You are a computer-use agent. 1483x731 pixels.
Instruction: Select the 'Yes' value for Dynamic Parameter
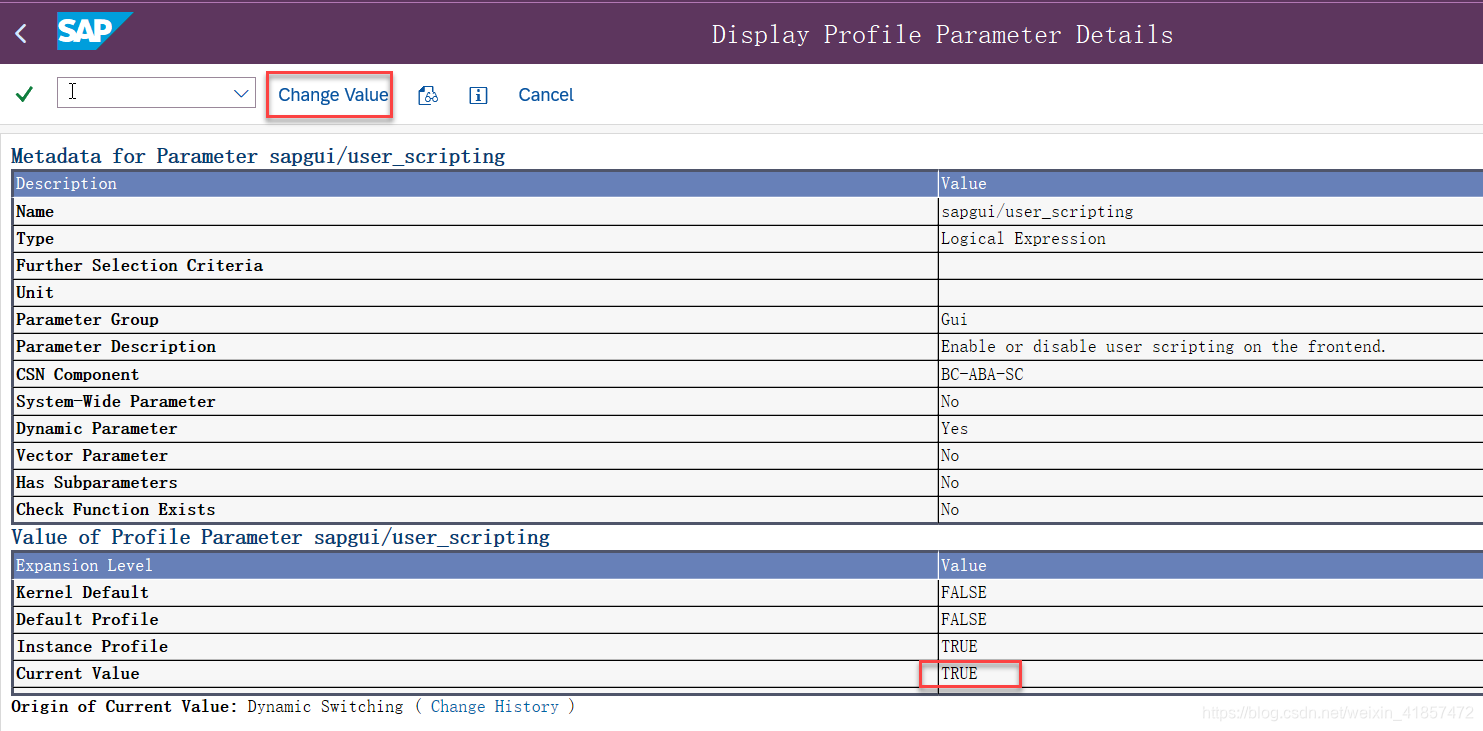tap(954, 428)
